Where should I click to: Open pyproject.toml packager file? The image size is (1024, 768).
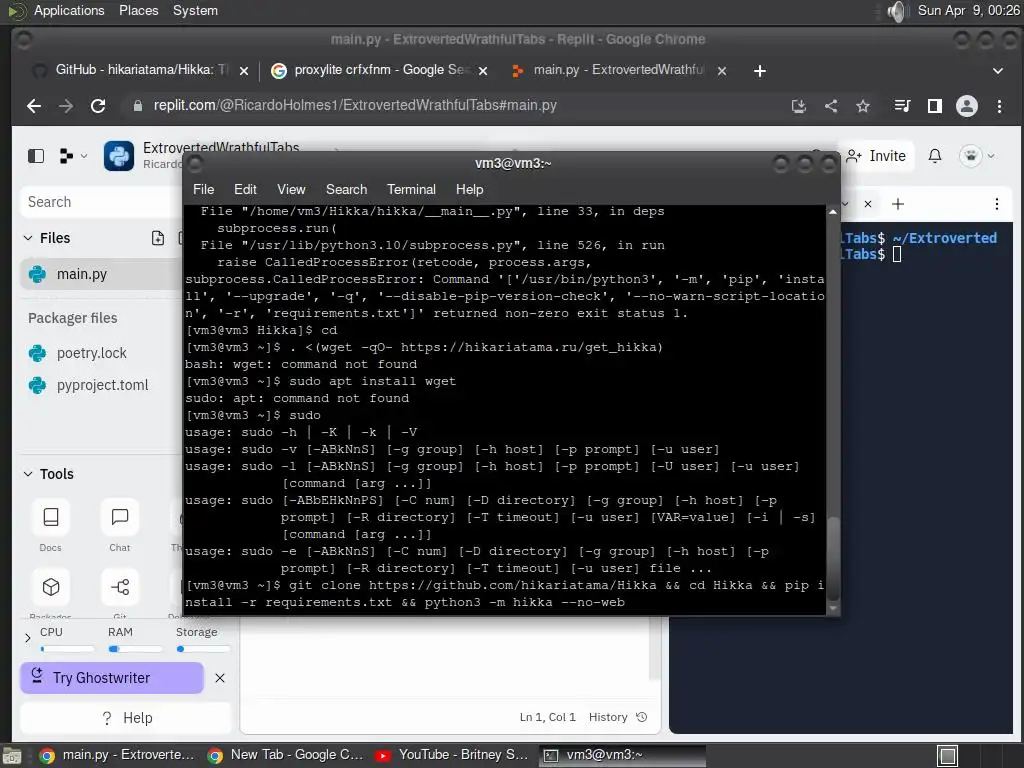tap(102, 385)
